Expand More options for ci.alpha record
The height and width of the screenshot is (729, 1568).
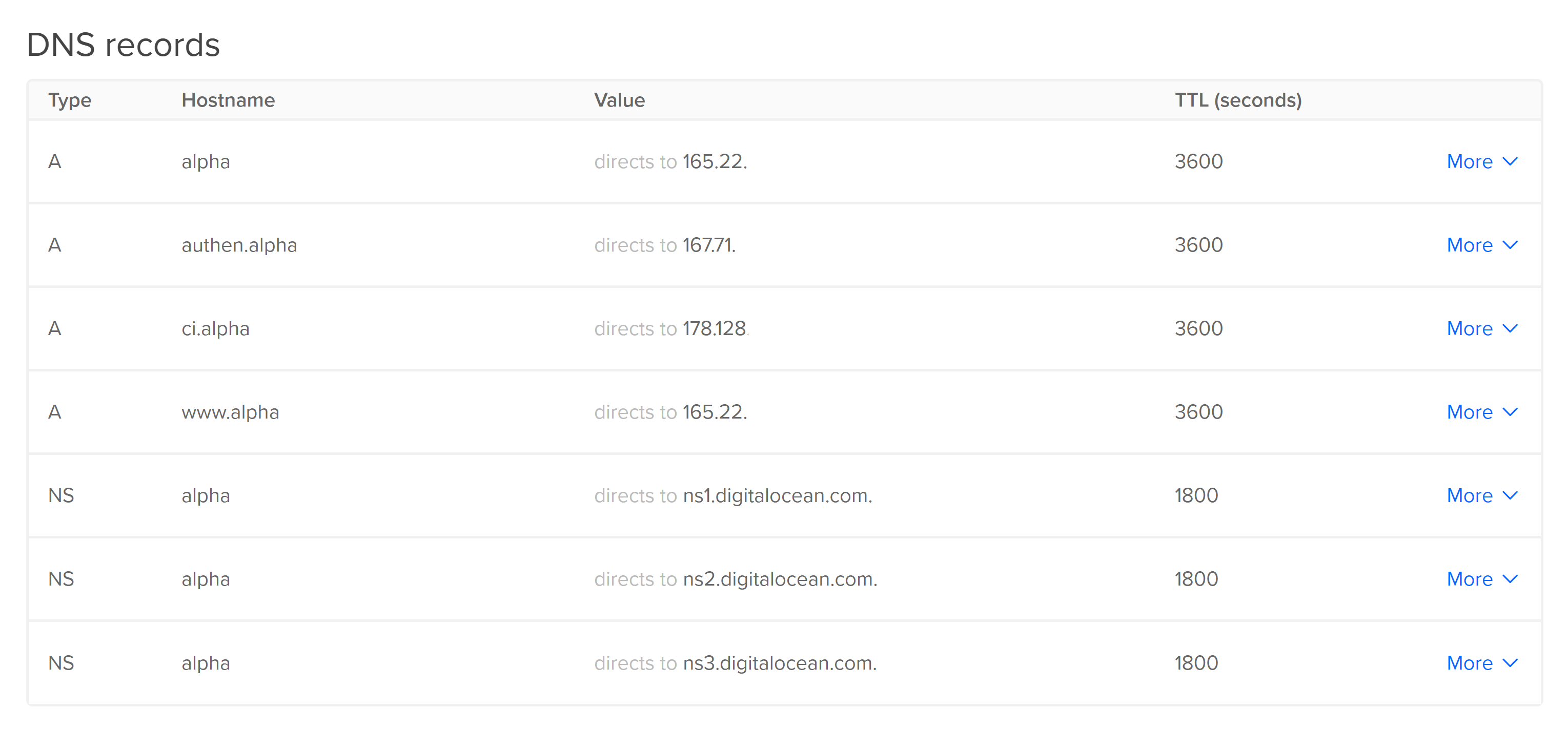pos(1481,328)
